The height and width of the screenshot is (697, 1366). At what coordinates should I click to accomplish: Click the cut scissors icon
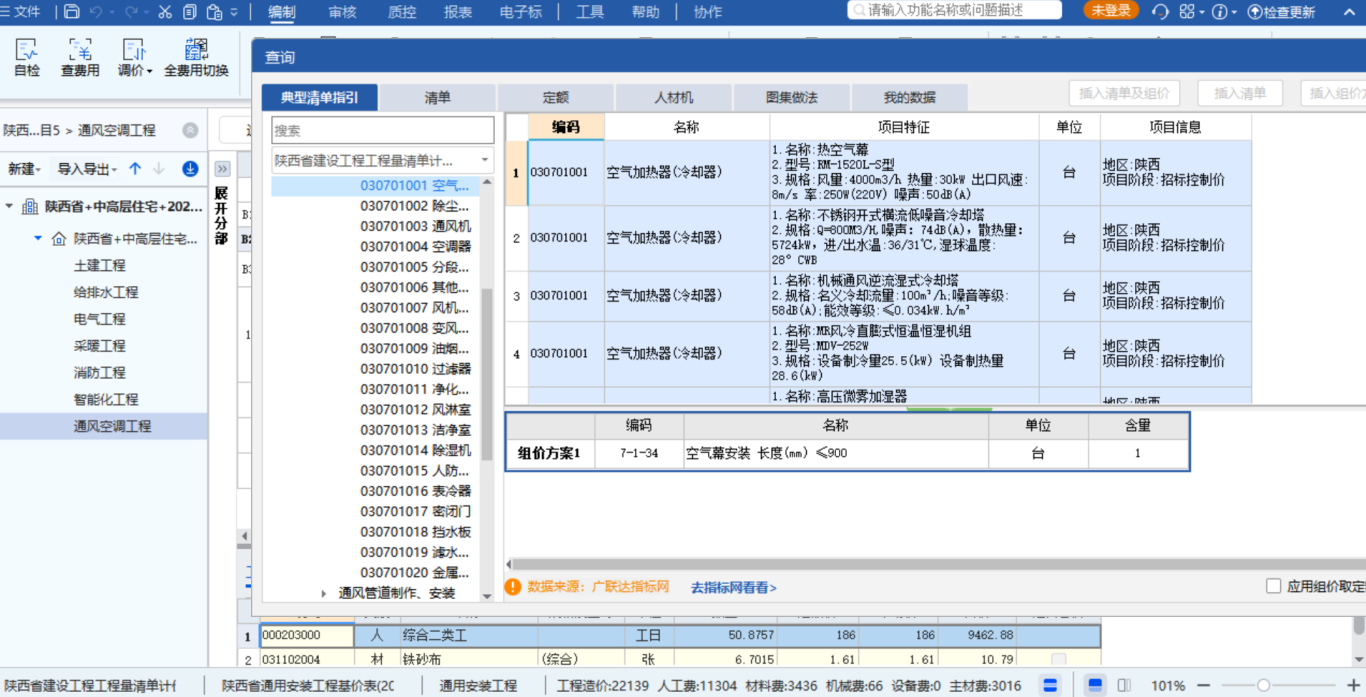pyautogui.click(x=165, y=12)
